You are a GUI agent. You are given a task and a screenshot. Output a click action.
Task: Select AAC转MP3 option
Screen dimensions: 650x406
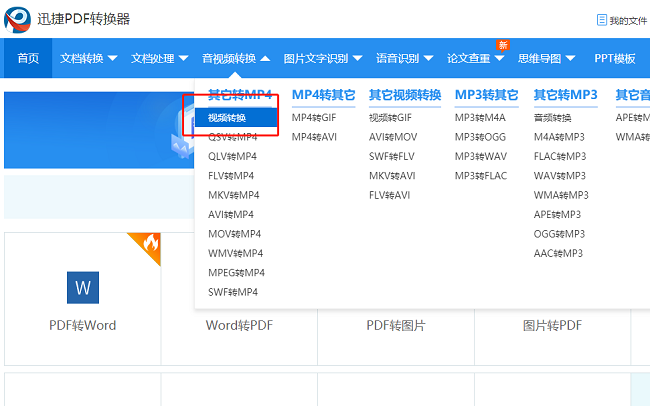click(558, 253)
